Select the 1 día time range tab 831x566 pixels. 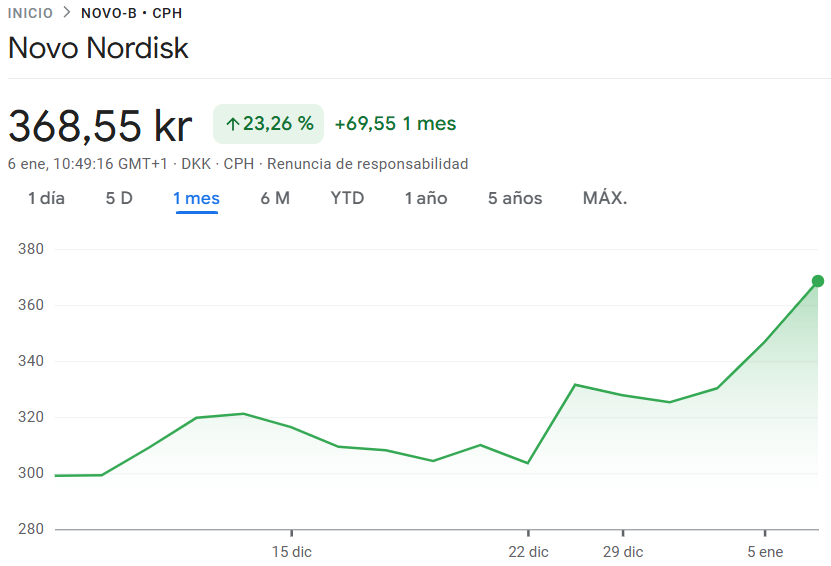pyautogui.click(x=46, y=198)
